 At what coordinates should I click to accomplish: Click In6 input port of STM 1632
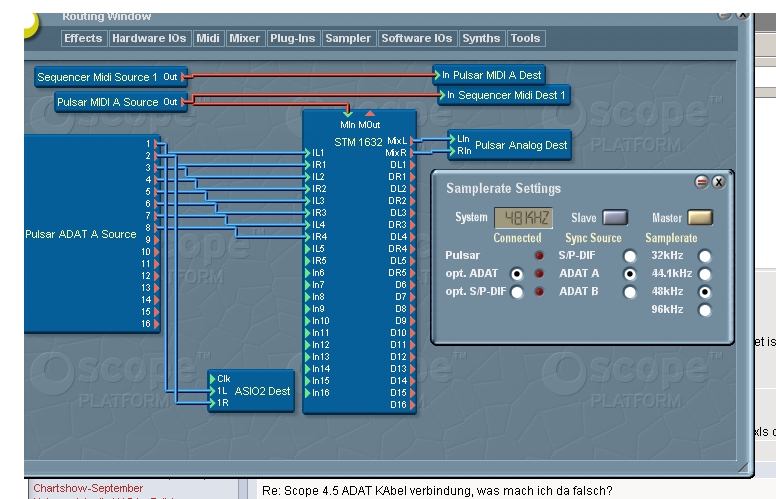point(307,273)
